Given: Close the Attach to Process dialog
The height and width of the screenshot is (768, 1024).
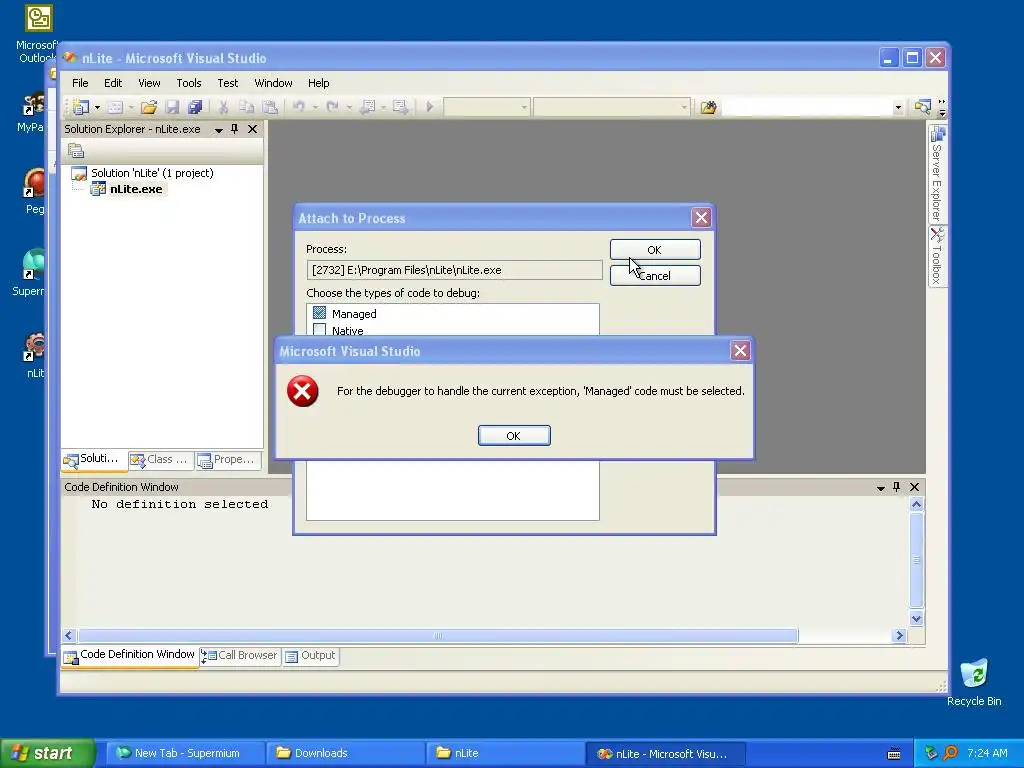Looking at the screenshot, I should coord(701,218).
